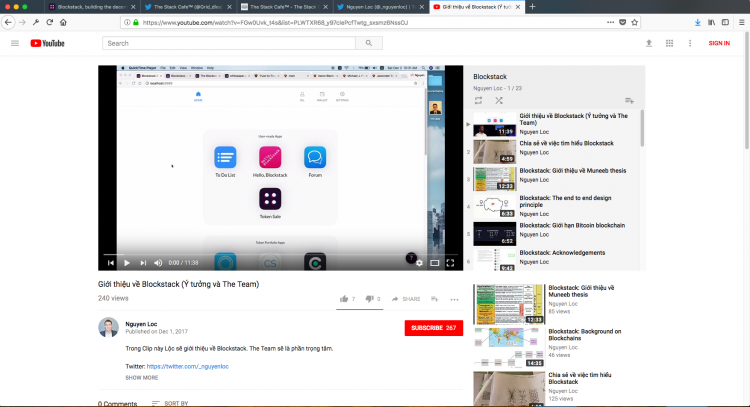The image size is (750, 407).
Task: Skip to next video in player
Action: pyautogui.click(x=143, y=263)
